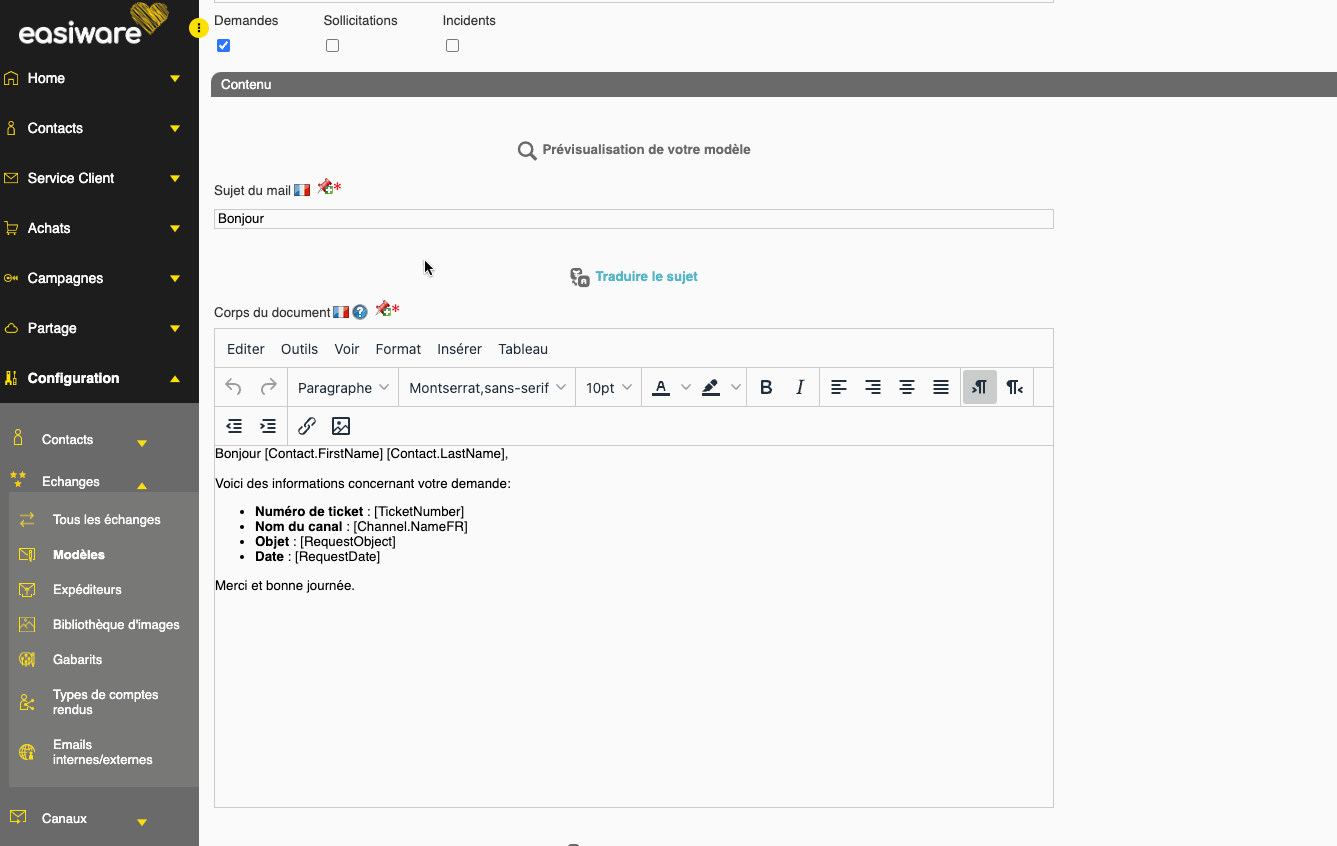Uncheck the Demandes checkbox
The width and height of the screenshot is (1337, 846).
pyautogui.click(x=224, y=46)
